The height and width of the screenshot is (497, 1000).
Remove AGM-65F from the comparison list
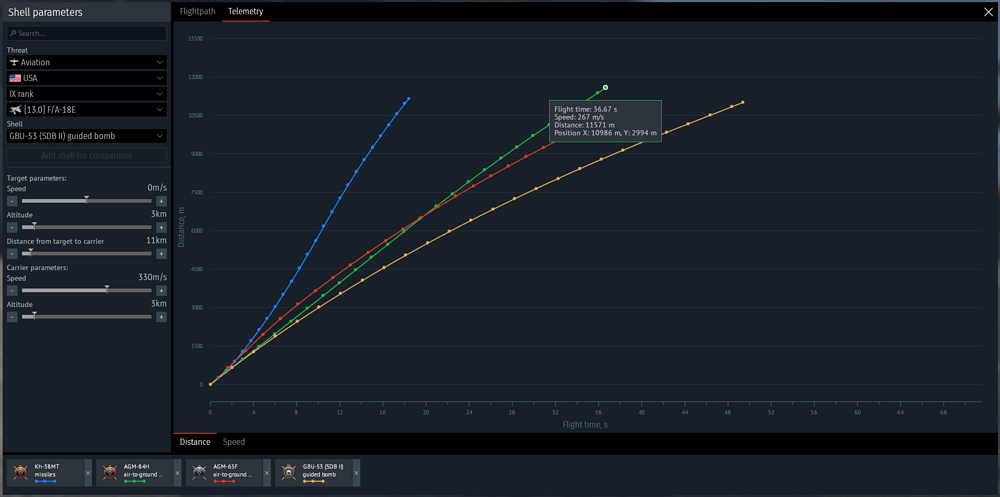[267, 473]
